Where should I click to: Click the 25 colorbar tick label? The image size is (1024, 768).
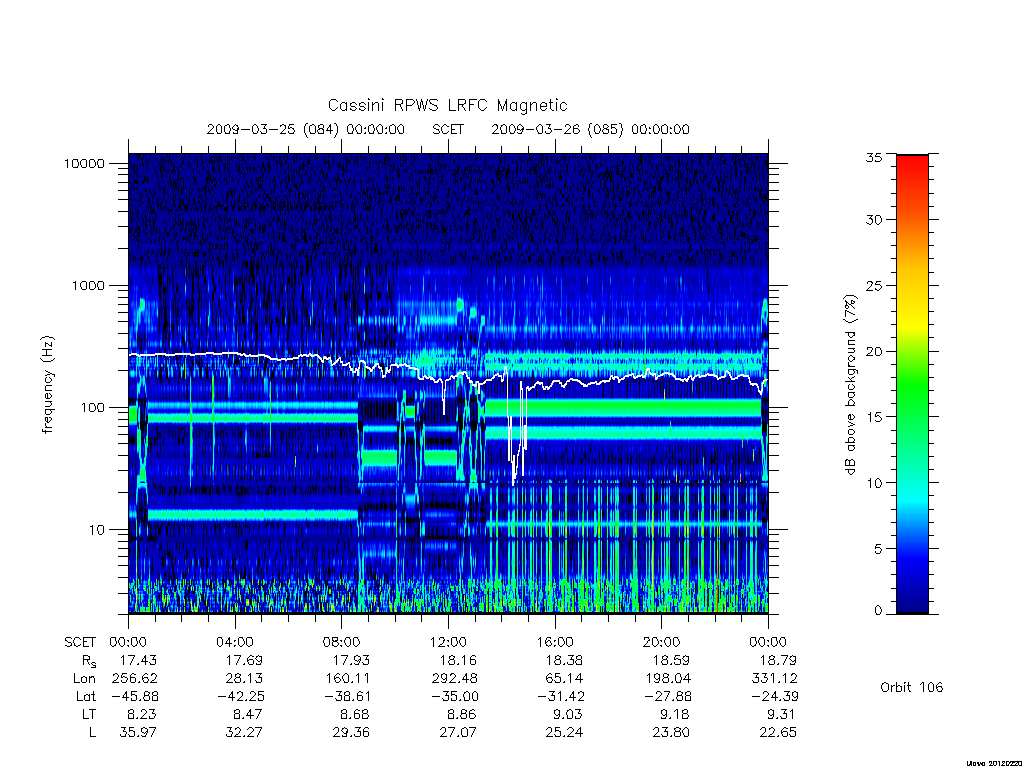click(873, 285)
